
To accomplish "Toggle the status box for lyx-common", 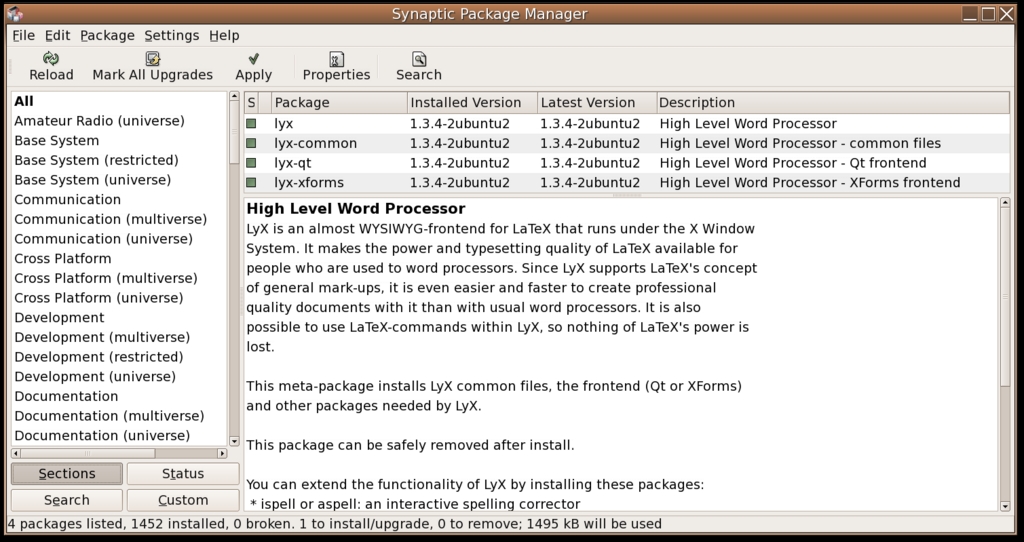I will [252, 144].
